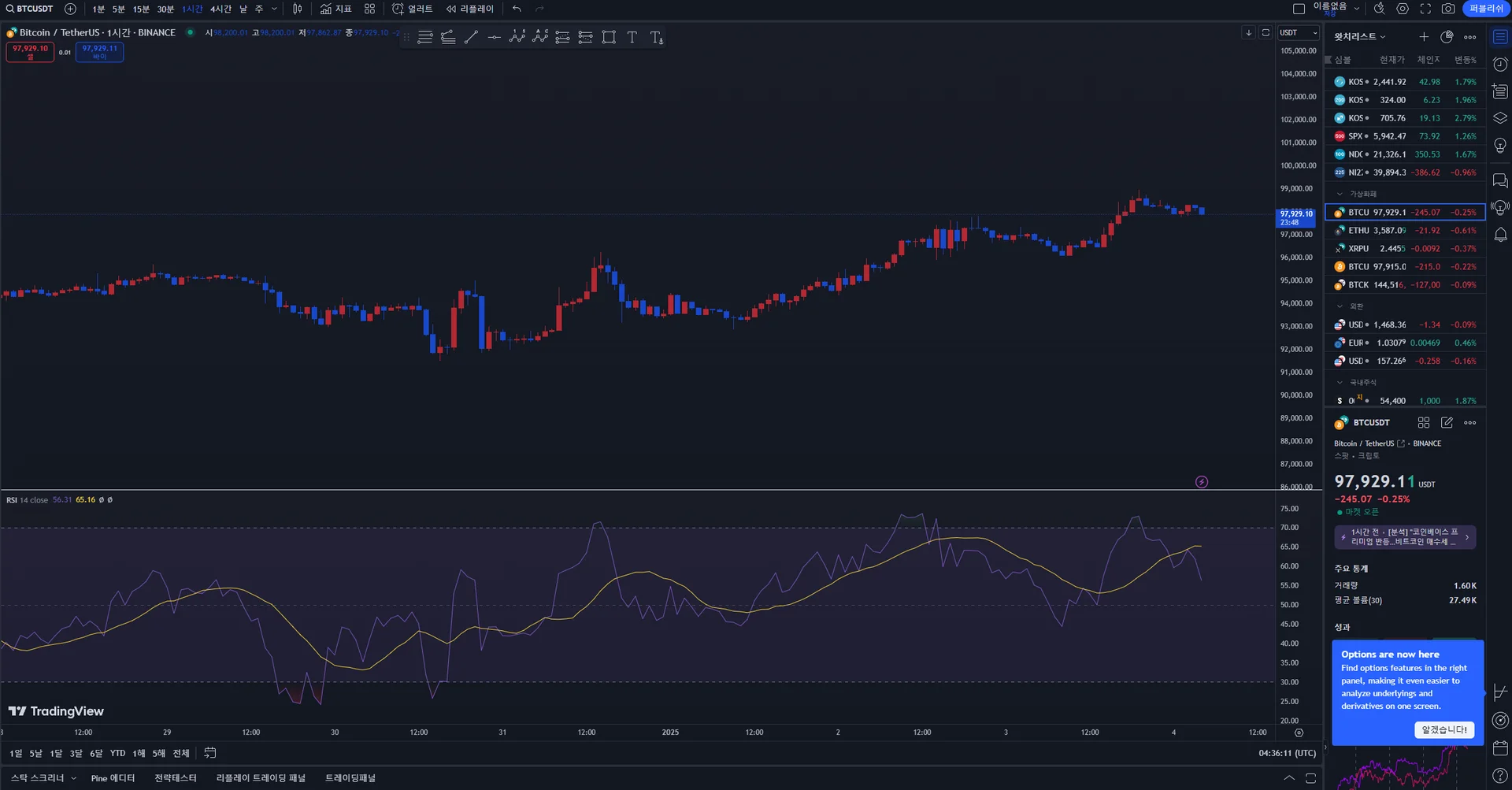Viewport: 1512px width, 790px height.
Task: Open the 왓치리스트 watchlist dropdown
Action: (x=1360, y=37)
